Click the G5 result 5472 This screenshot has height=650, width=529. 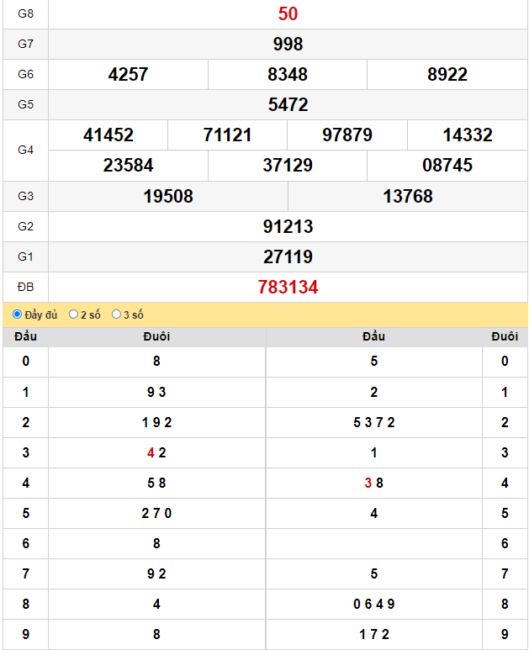(x=288, y=104)
